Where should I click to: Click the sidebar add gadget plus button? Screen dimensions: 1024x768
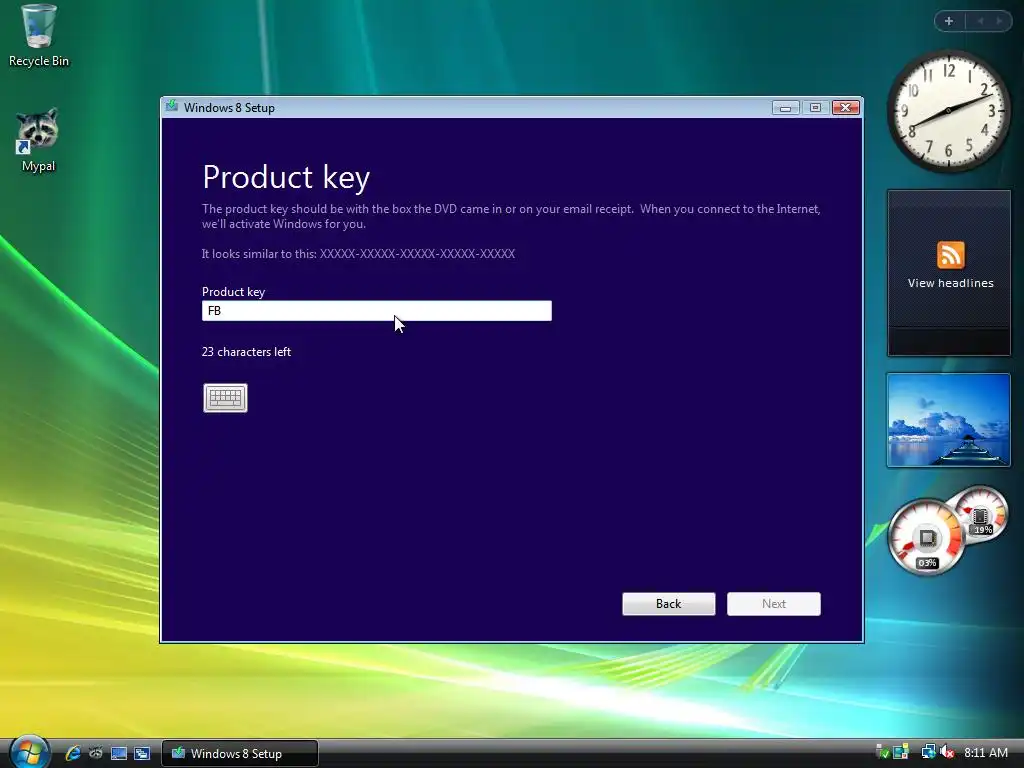949,21
